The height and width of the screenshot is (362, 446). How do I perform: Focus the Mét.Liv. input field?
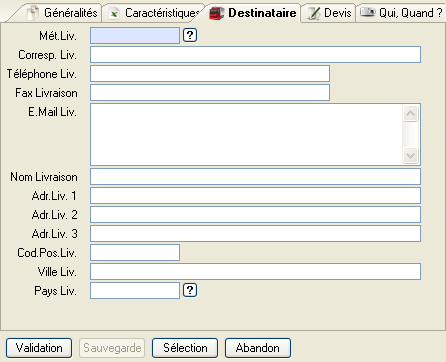point(135,35)
